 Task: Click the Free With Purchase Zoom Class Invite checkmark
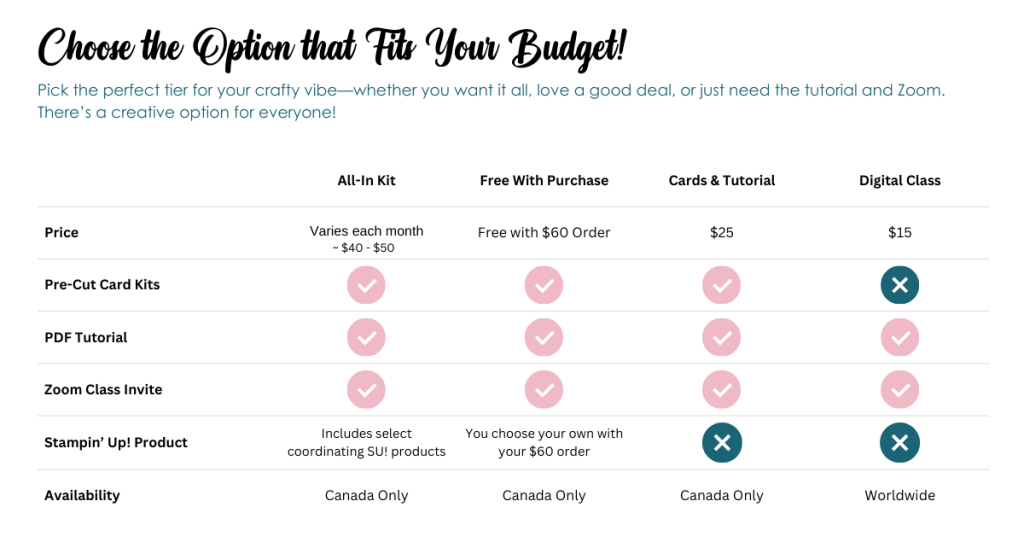coord(544,390)
